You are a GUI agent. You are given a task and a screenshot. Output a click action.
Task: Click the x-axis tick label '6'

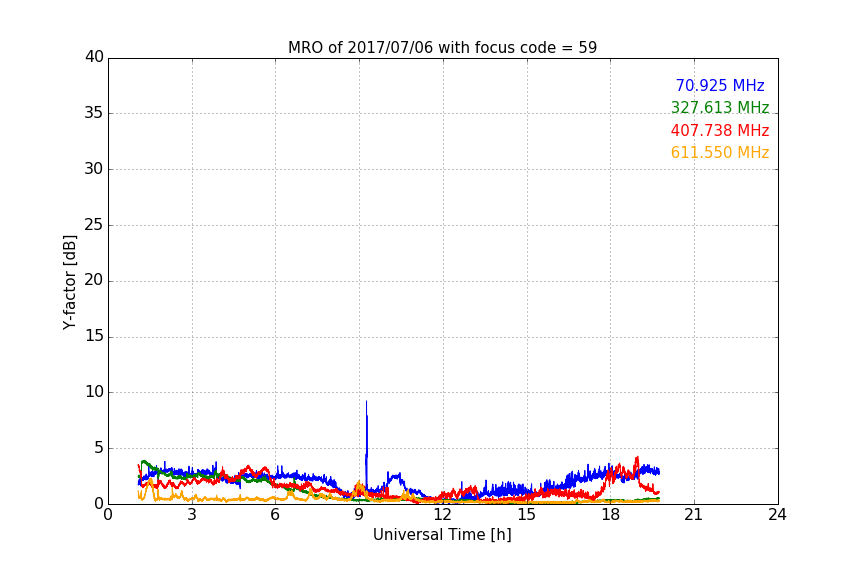coord(275,515)
